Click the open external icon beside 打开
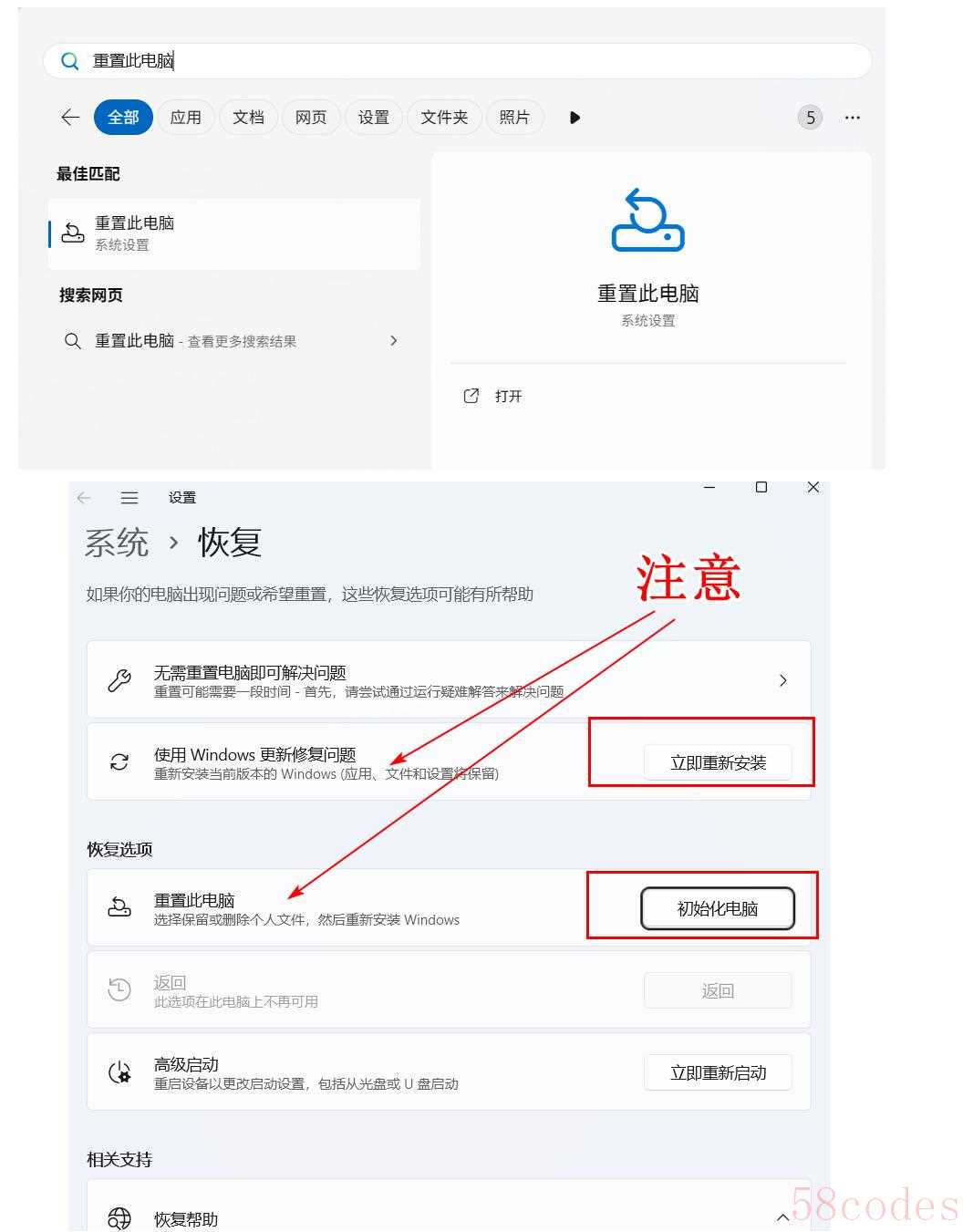The width and height of the screenshot is (973, 1232). click(x=471, y=396)
